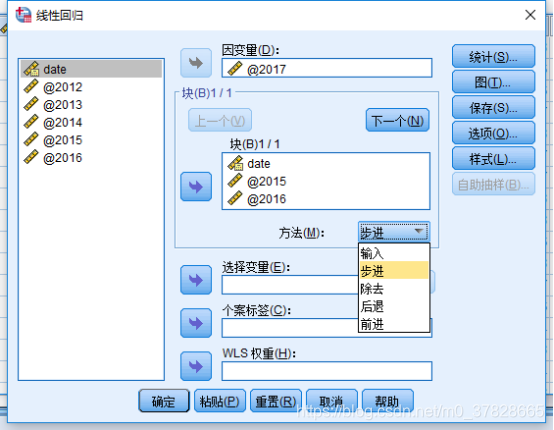Open the 统计(S) statistics dialog
The width and height of the screenshot is (554, 430).
[493, 57]
